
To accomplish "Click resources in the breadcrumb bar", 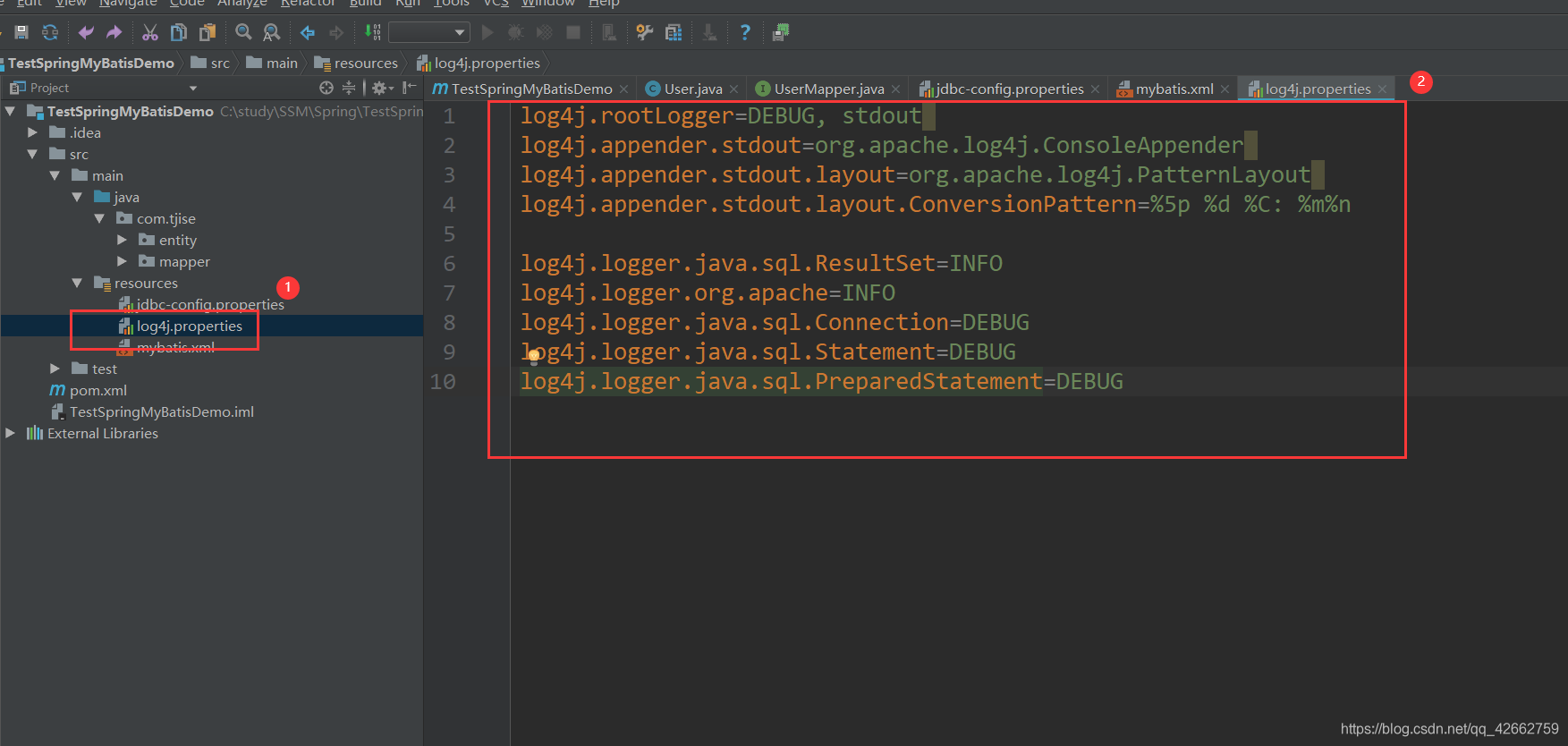I will pos(356,63).
